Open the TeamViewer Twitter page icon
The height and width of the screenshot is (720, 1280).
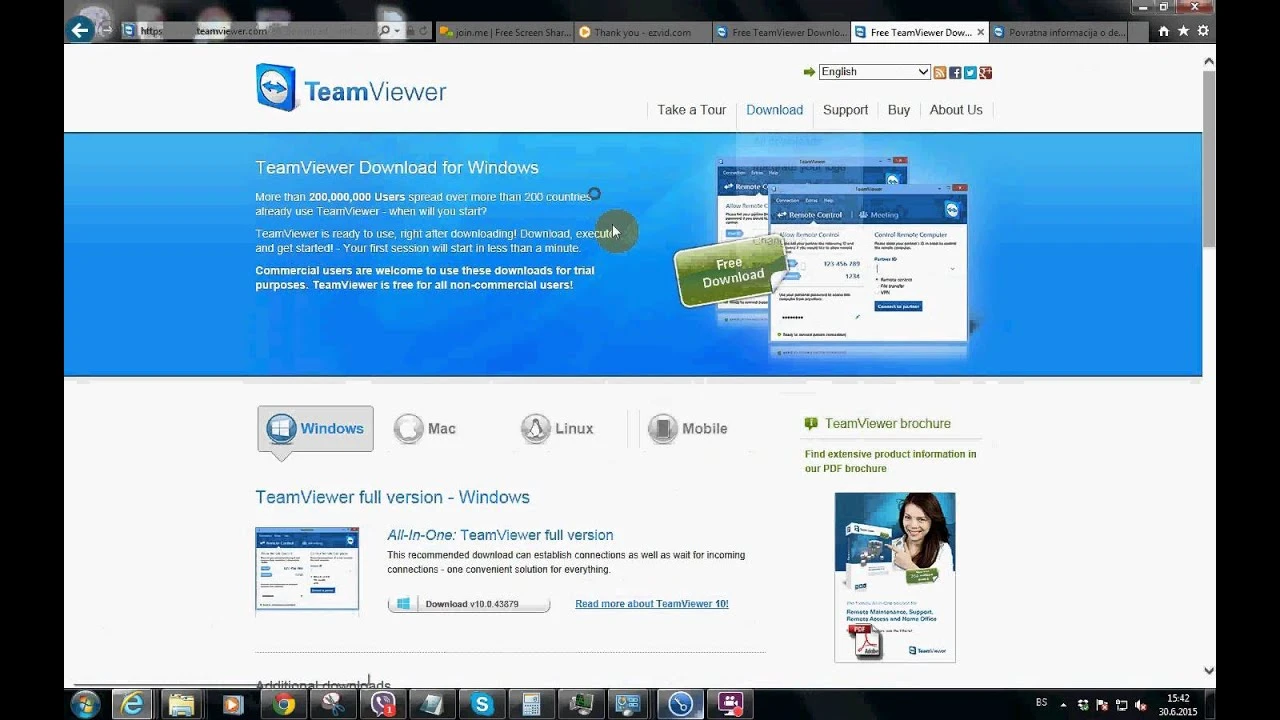[x=970, y=72]
